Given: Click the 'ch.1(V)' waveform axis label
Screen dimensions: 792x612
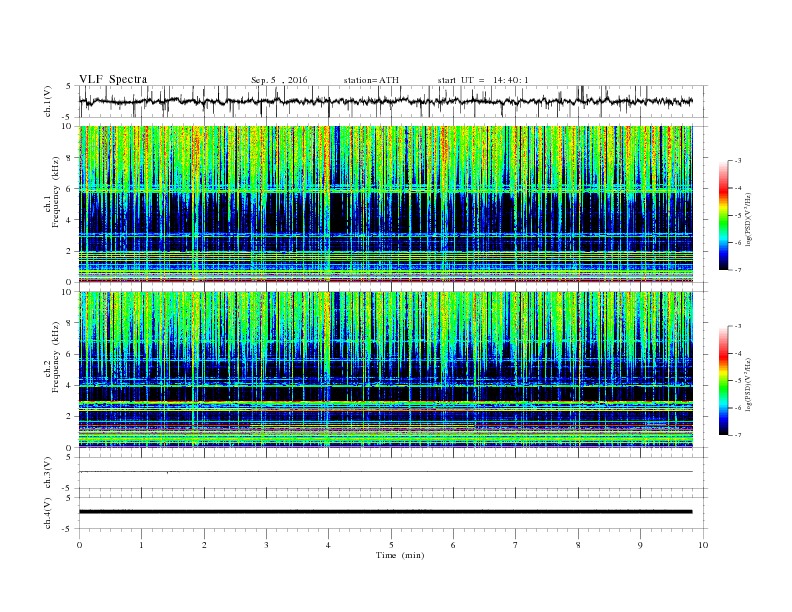Looking at the screenshot, I should click(x=47, y=101).
